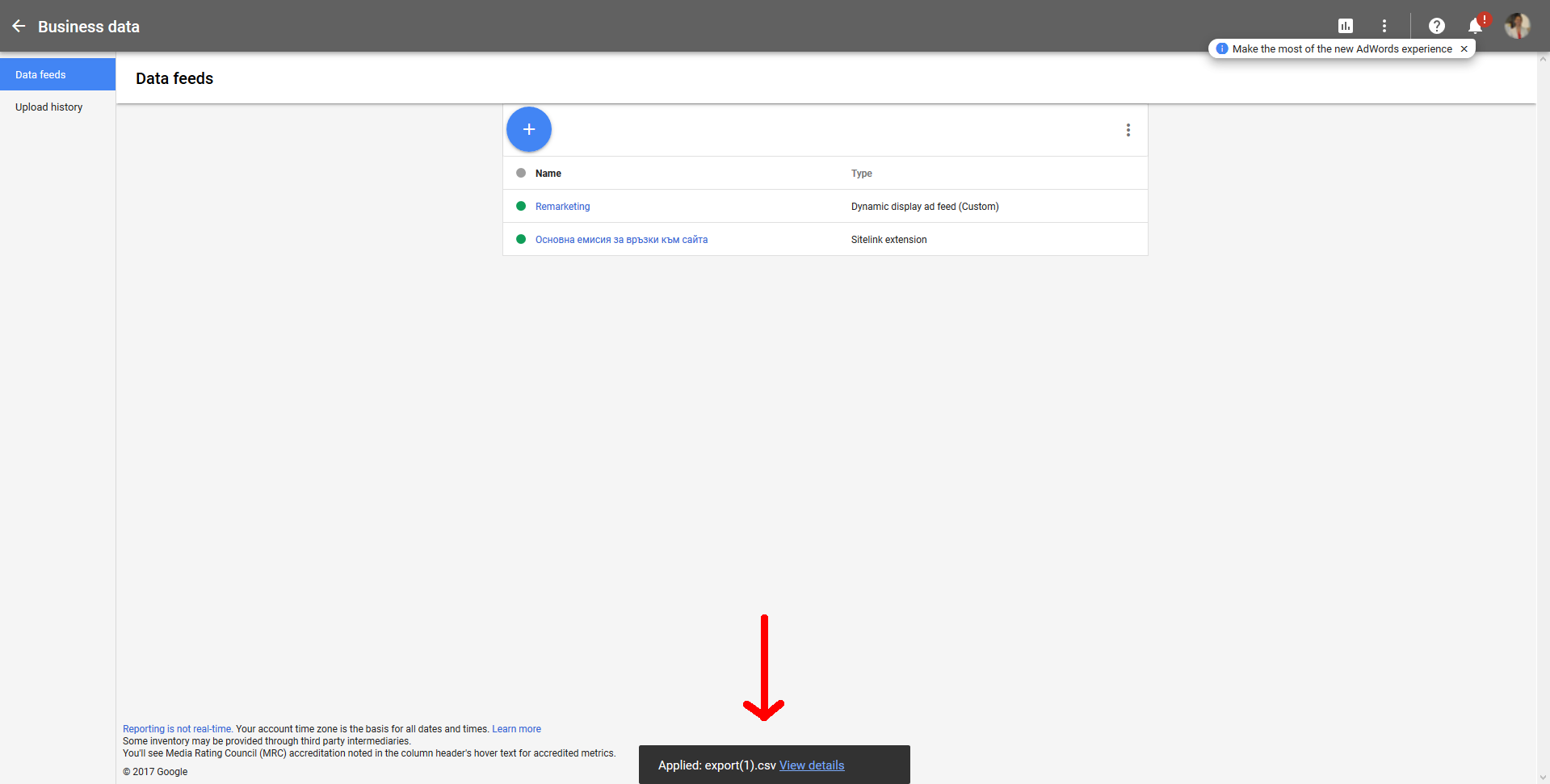Open the Reporting is not real-time link
Image resolution: width=1550 pixels, height=784 pixels.
coord(176,728)
